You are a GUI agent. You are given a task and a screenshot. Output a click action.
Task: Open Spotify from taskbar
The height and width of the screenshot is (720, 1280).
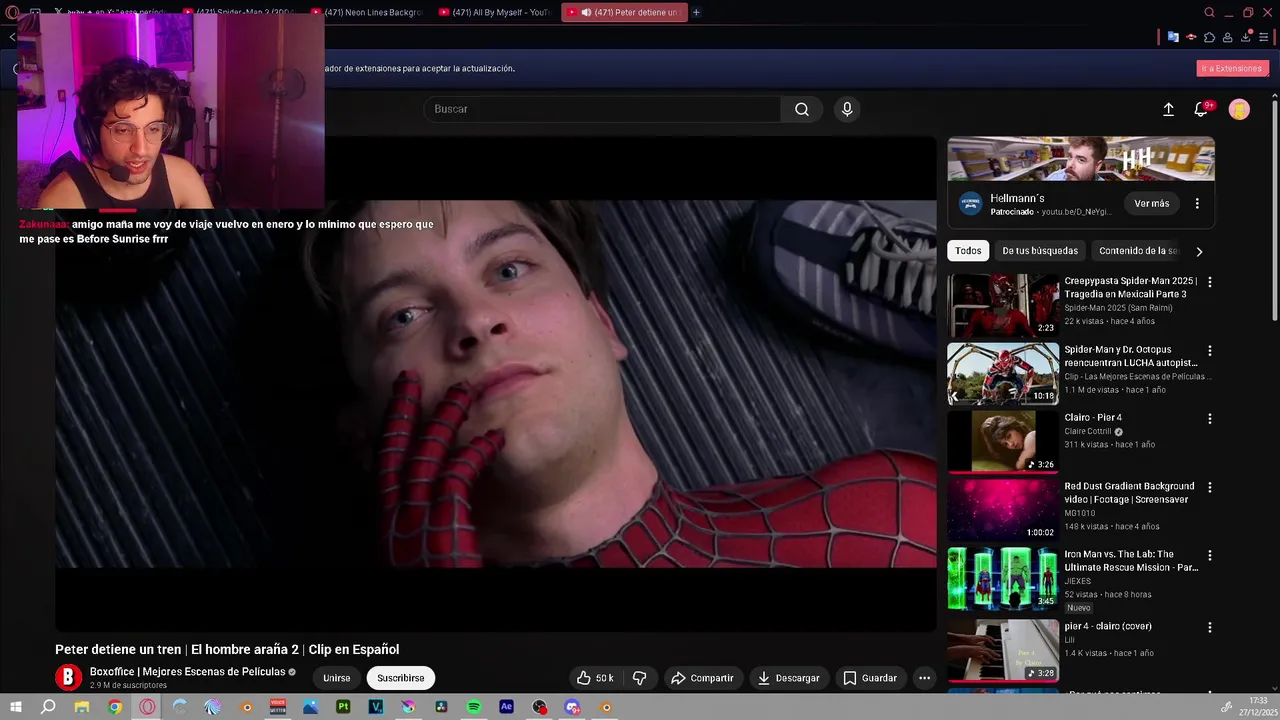(x=474, y=707)
